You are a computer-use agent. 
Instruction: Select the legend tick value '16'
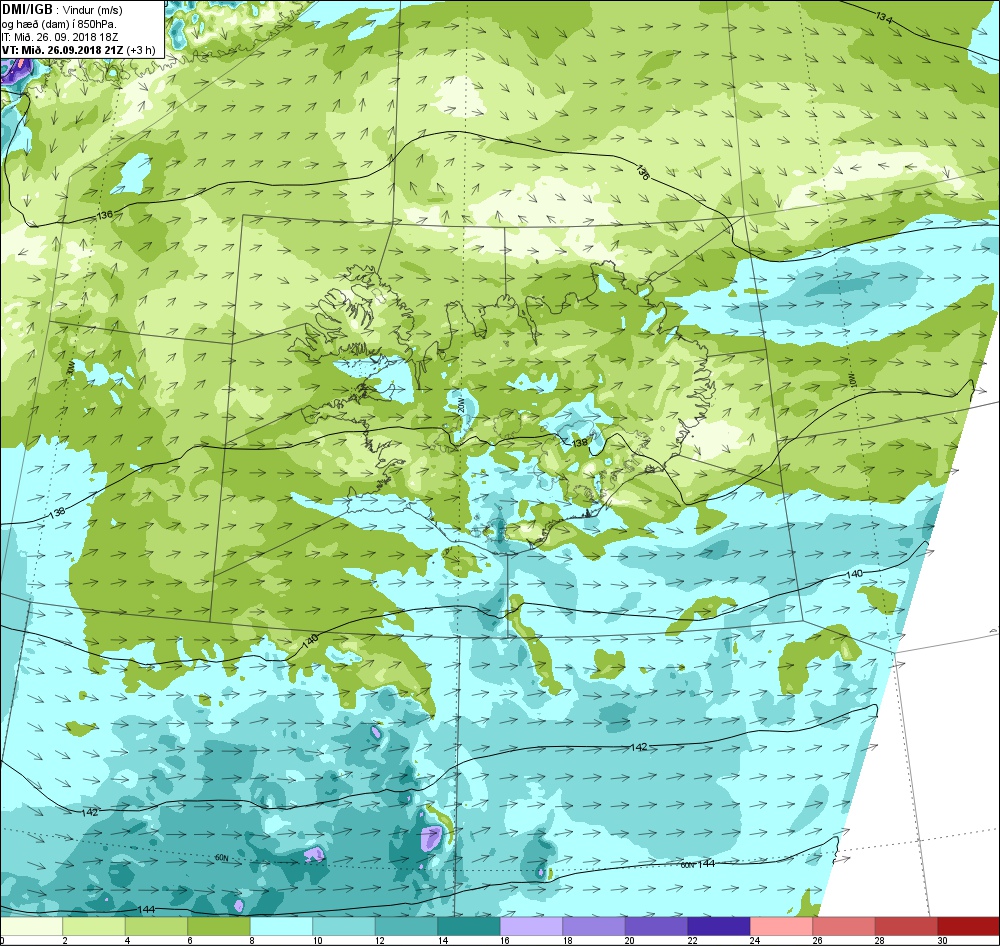tap(504, 940)
